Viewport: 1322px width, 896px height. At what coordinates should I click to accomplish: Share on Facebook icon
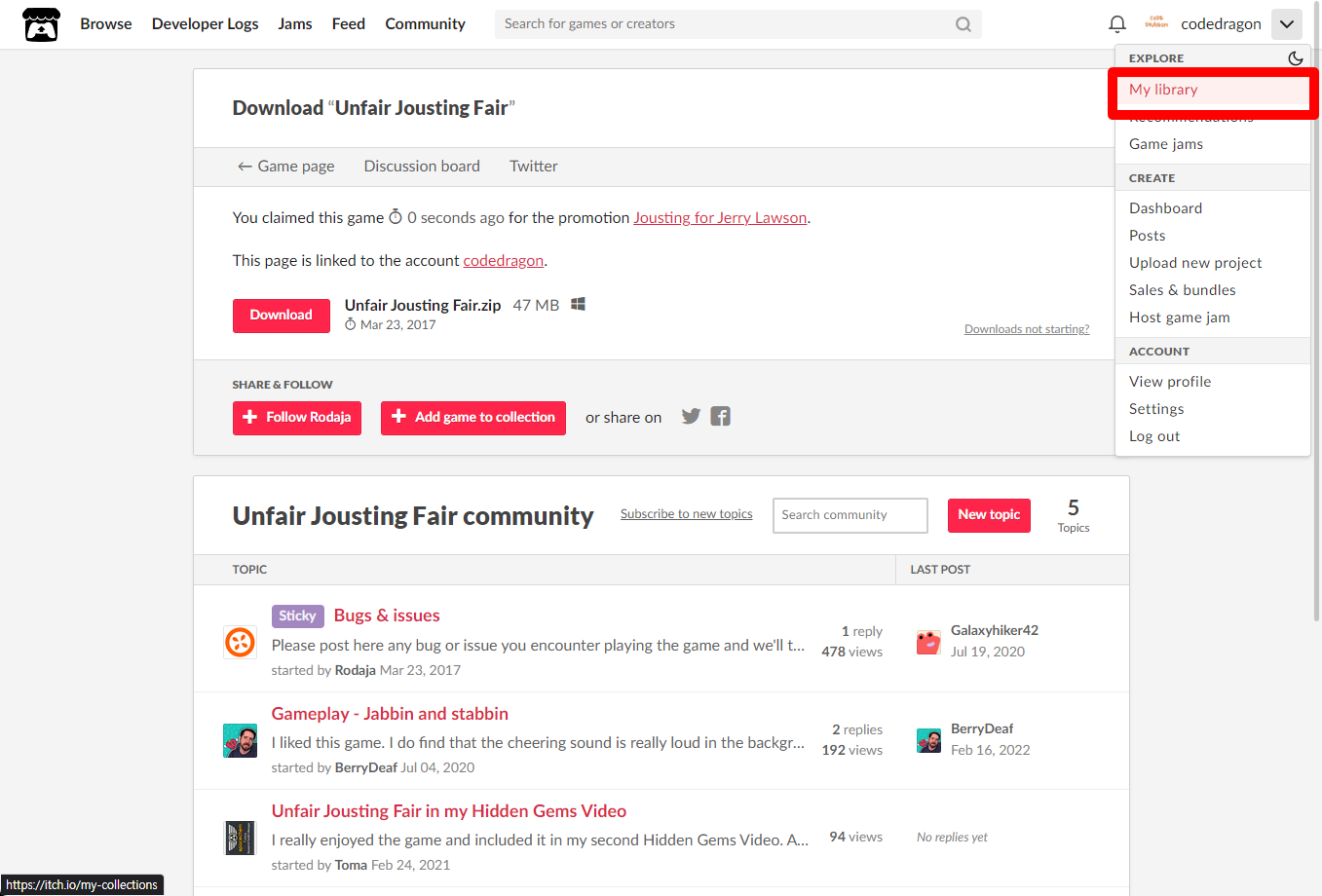tap(720, 417)
